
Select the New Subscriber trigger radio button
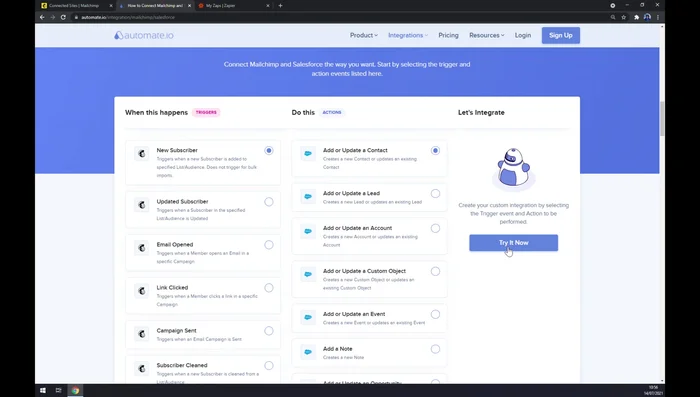click(x=269, y=150)
